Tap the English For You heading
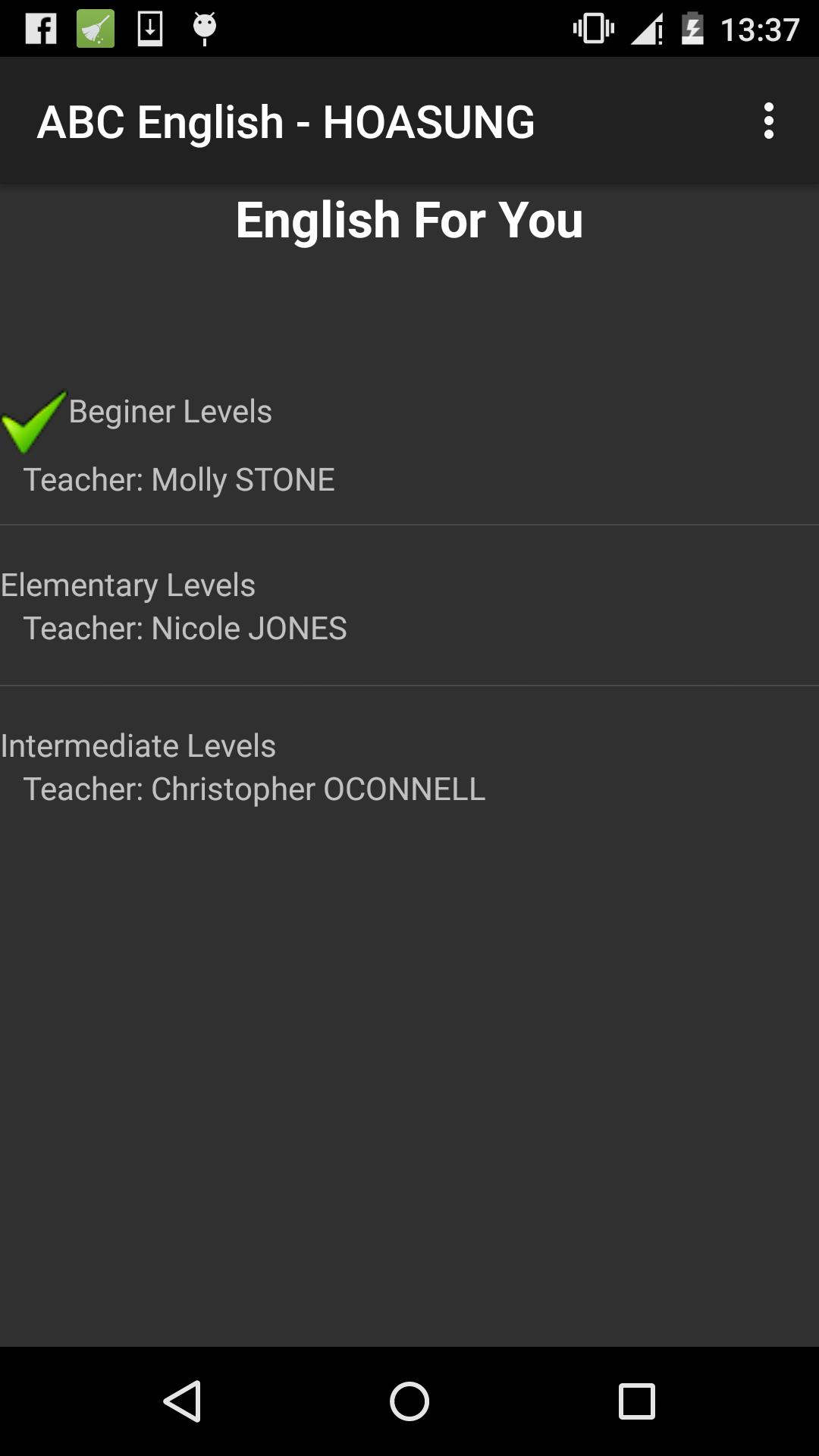819x1456 pixels. (x=409, y=221)
